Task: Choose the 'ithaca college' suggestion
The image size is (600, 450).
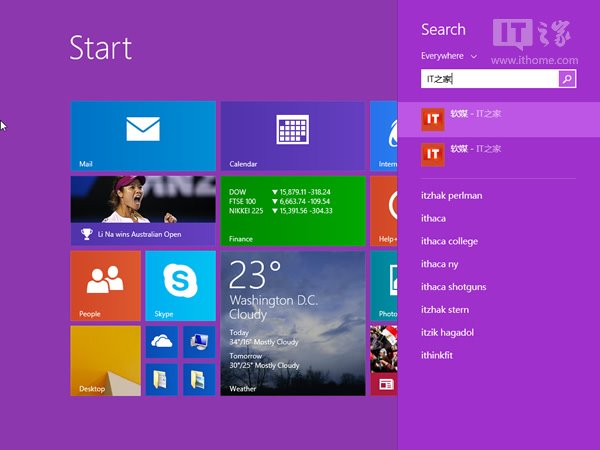Action: pos(449,241)
